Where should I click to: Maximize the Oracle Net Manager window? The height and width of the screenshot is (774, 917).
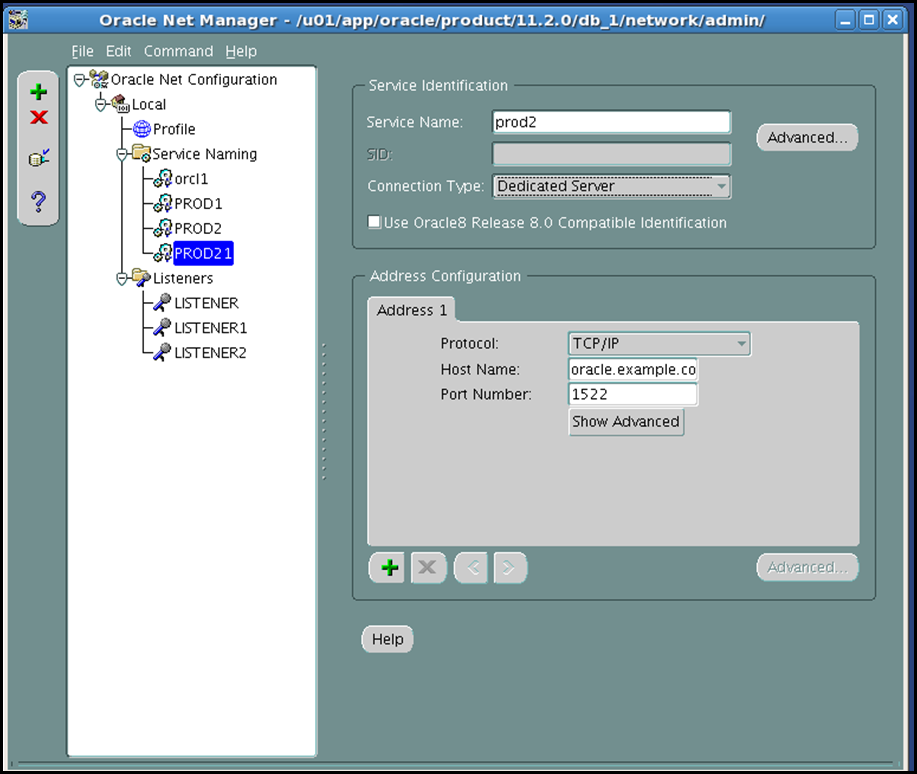[x=869, y=20]
